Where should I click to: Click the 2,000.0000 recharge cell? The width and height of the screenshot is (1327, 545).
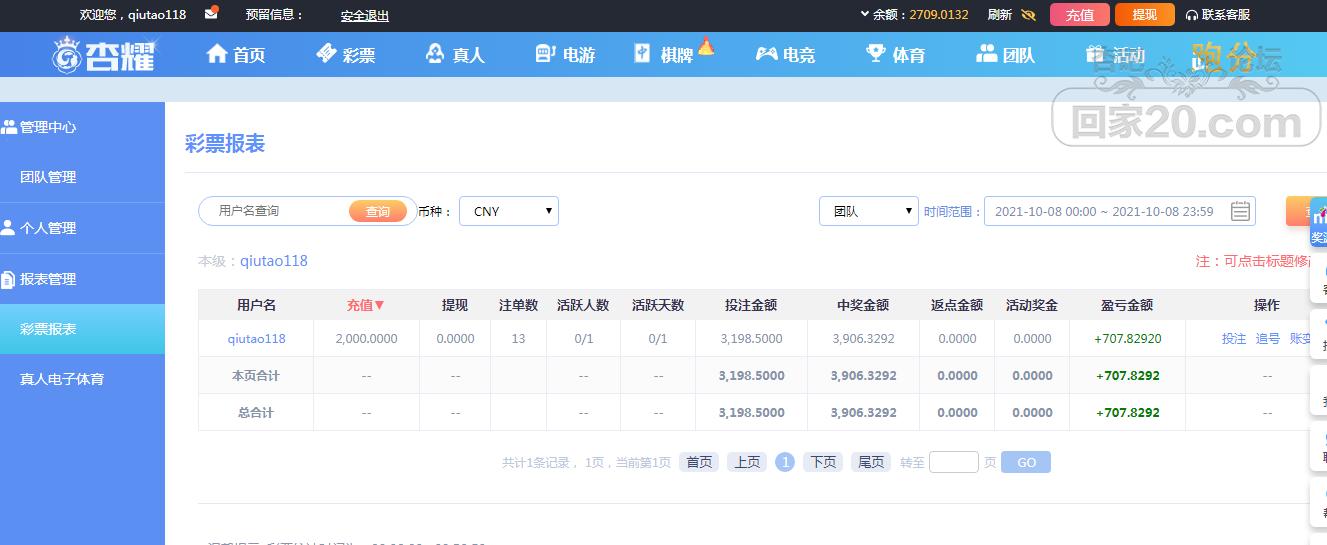coord(366,339)
